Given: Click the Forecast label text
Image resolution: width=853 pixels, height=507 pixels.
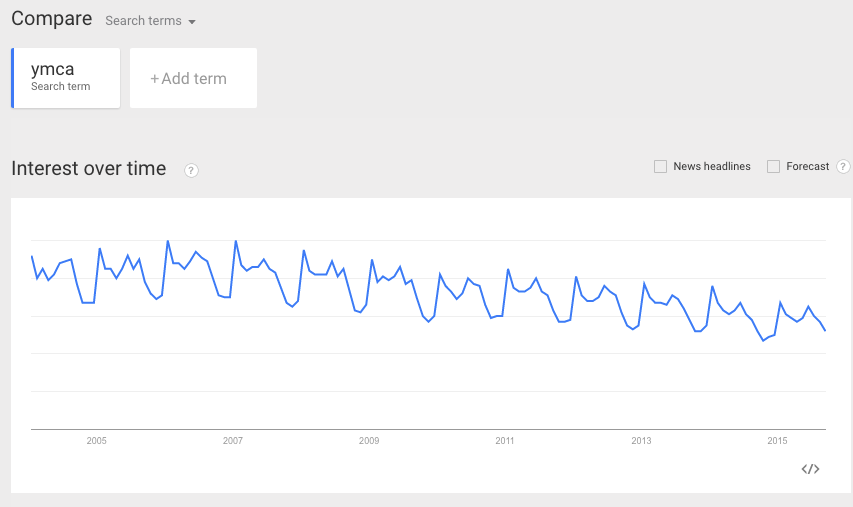Looking at the screenshot, I should click(x=807, y=166).
